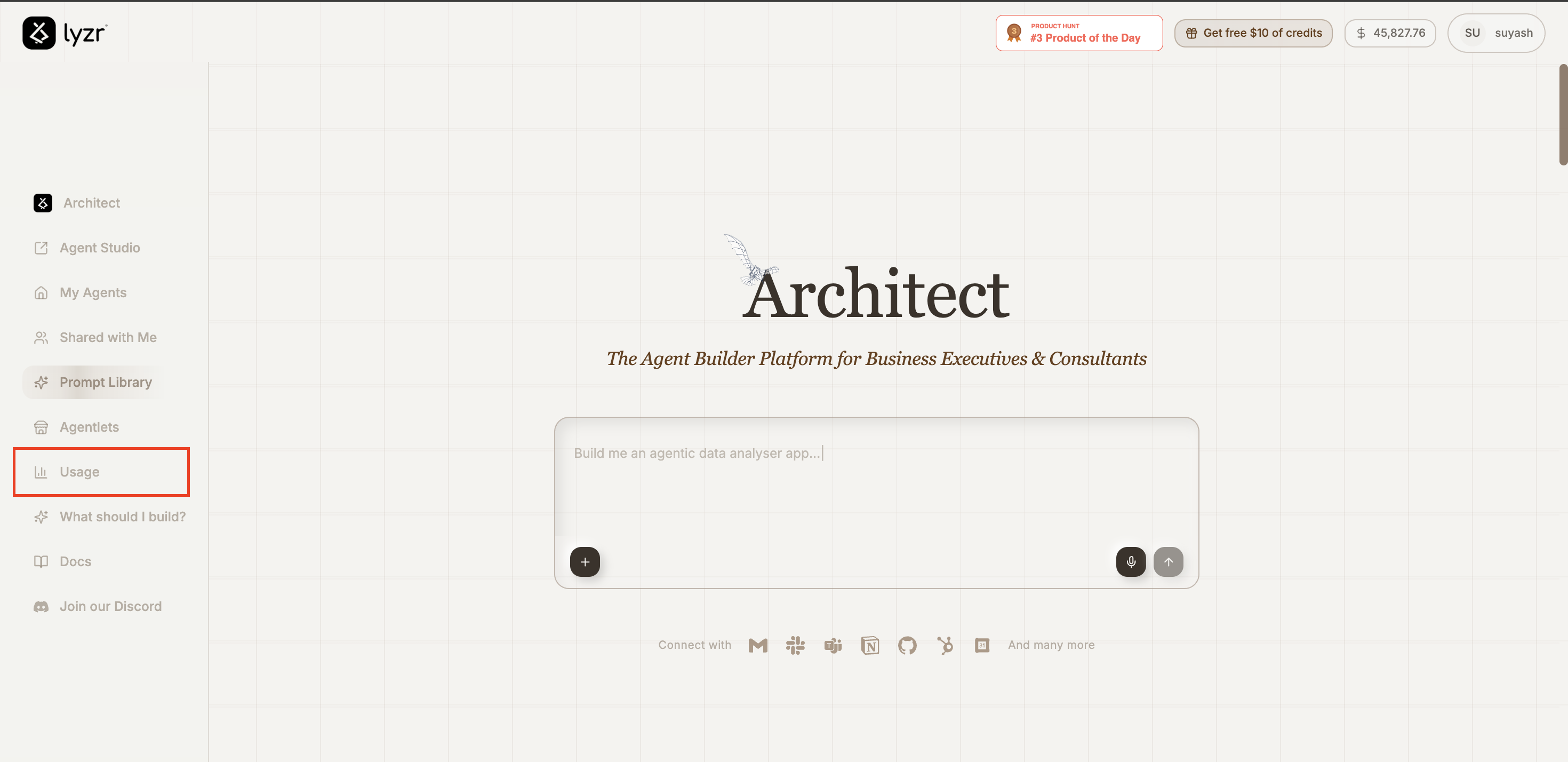Open the Google Calendar integration icon
The height and width of the screenshot is (762, 1568).
click(x=982, y=645)
